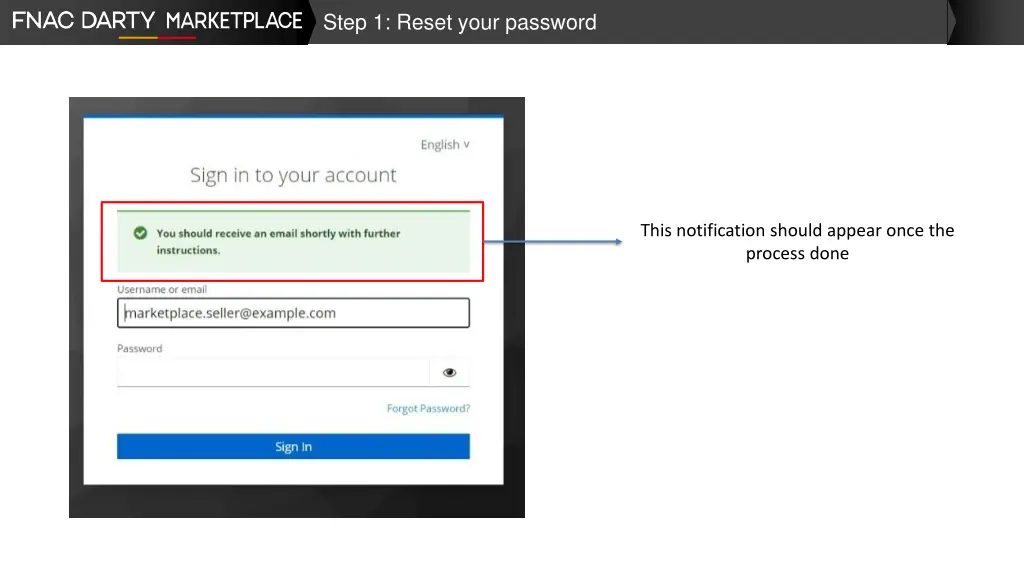
Task: Open the Forgot Password? link
Action: pyautogui.click(x=428, y=409)
